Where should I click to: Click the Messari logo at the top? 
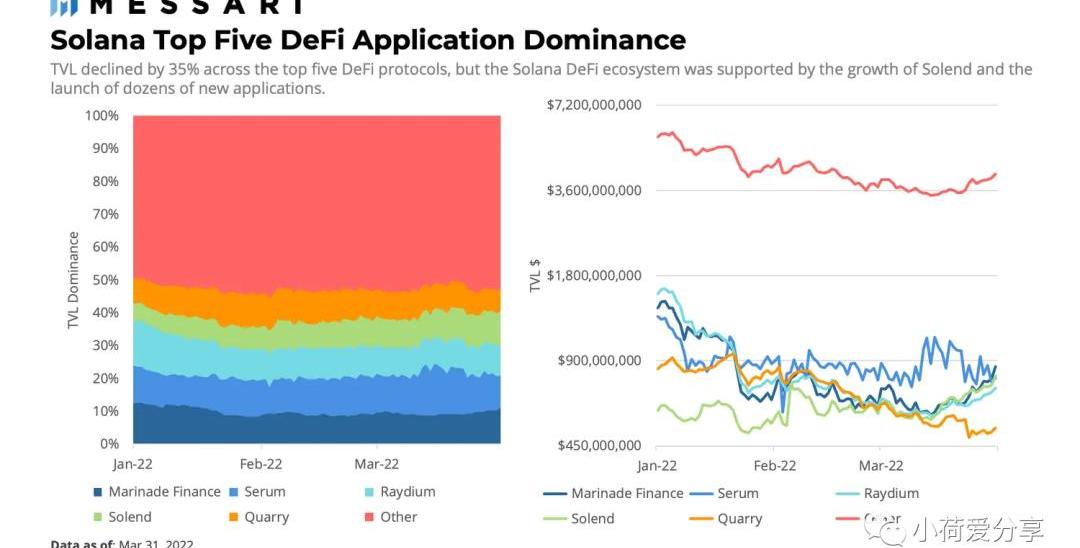pyautogui.click(x=177, y=7)
